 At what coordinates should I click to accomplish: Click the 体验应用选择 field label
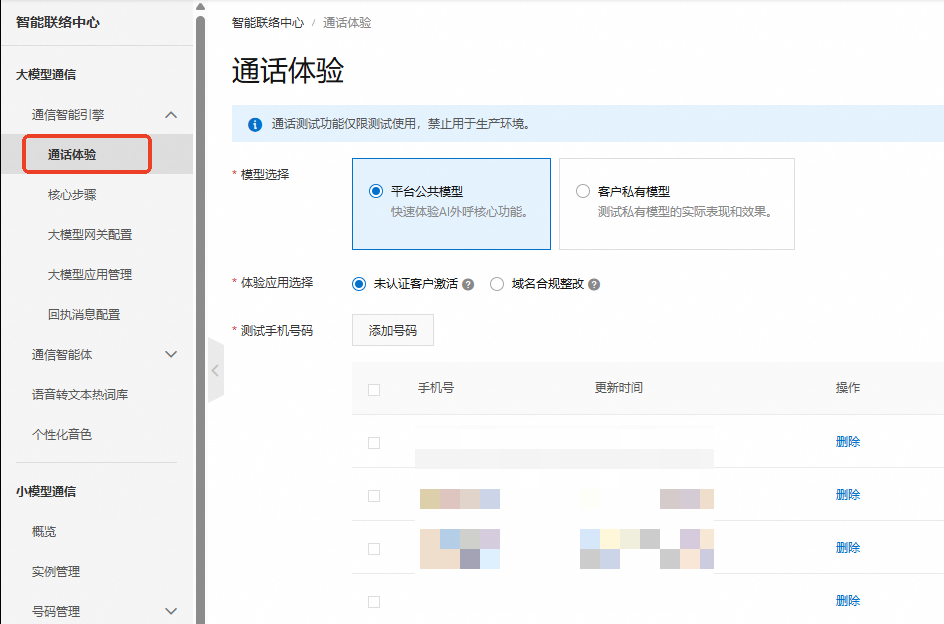pos(277,282)
